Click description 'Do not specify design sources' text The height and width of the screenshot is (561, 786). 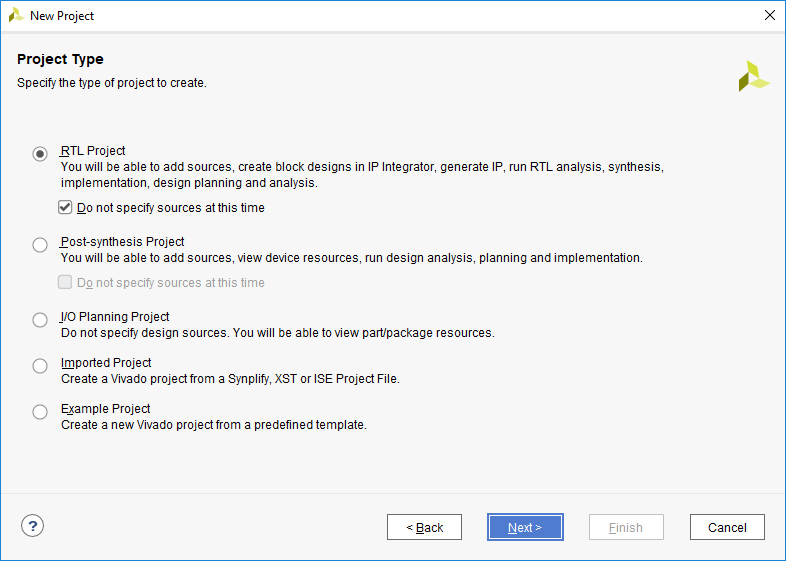pyautogui.click(x=278, y=333)
